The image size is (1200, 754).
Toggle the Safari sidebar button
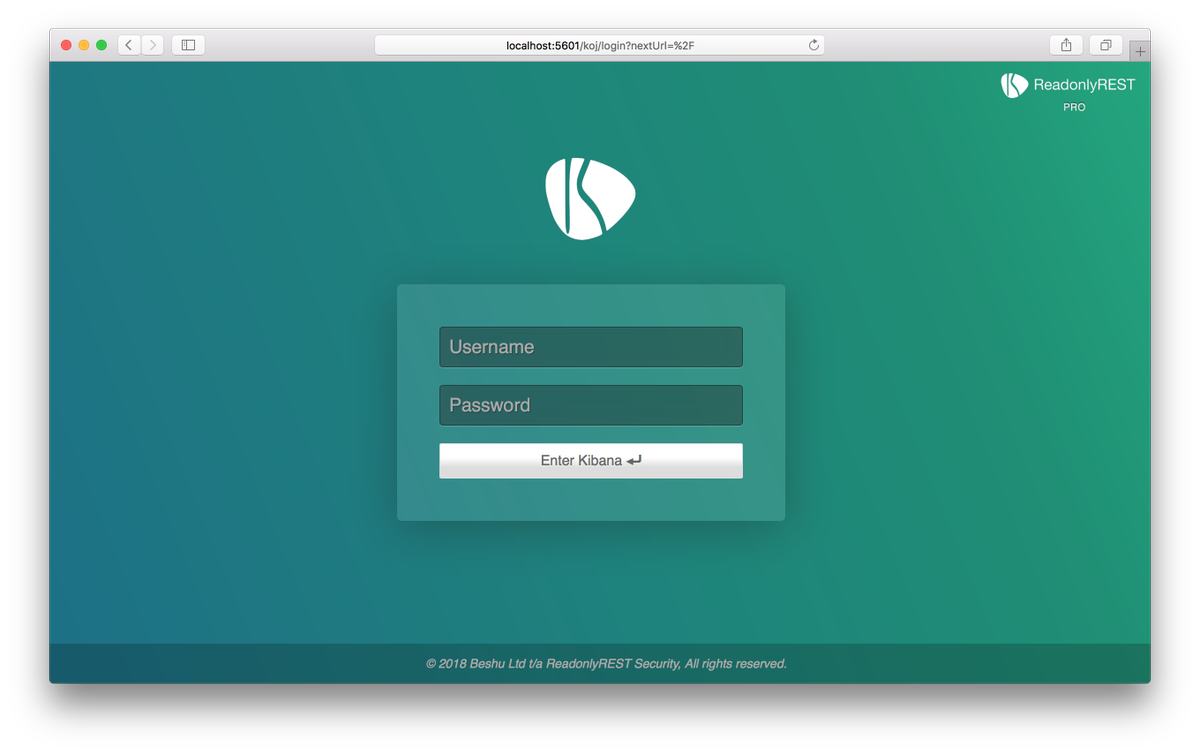click(188, 45)
